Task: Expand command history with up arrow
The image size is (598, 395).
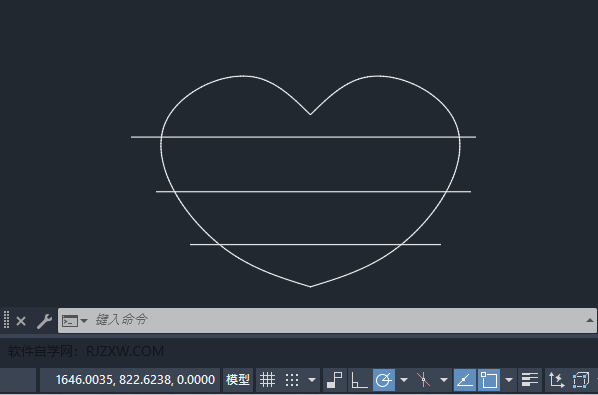Action: pyautogui.click(x=590, y=320)
